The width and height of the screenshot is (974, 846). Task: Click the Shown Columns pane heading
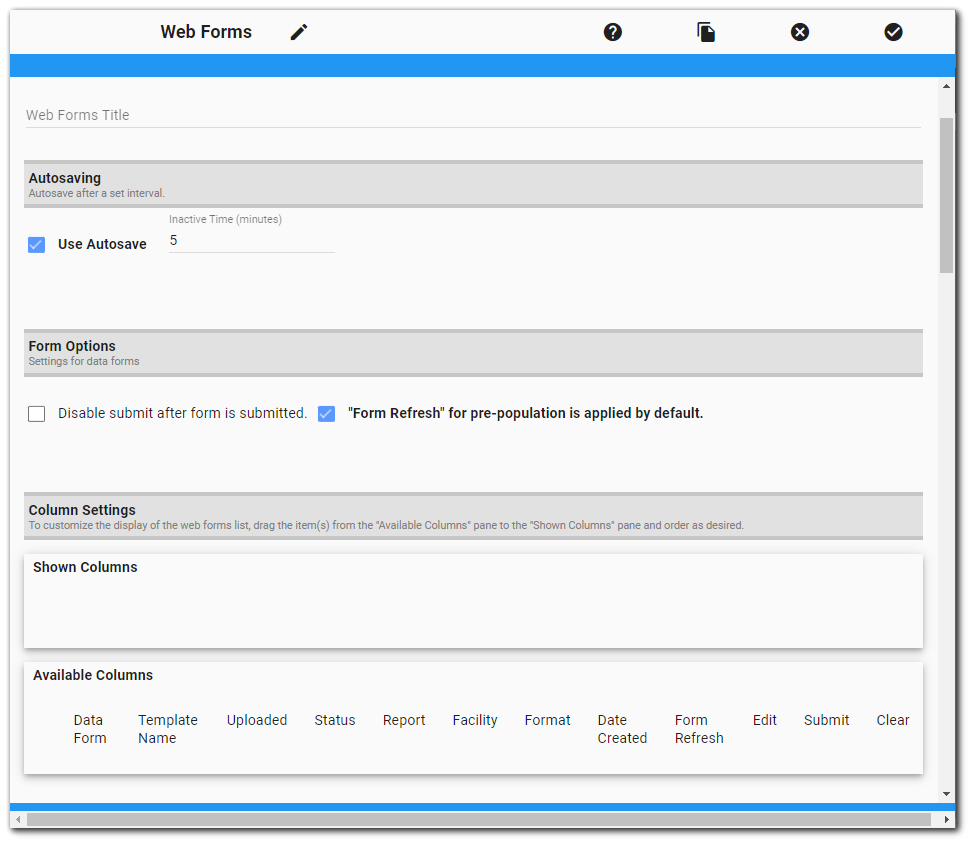85,568
